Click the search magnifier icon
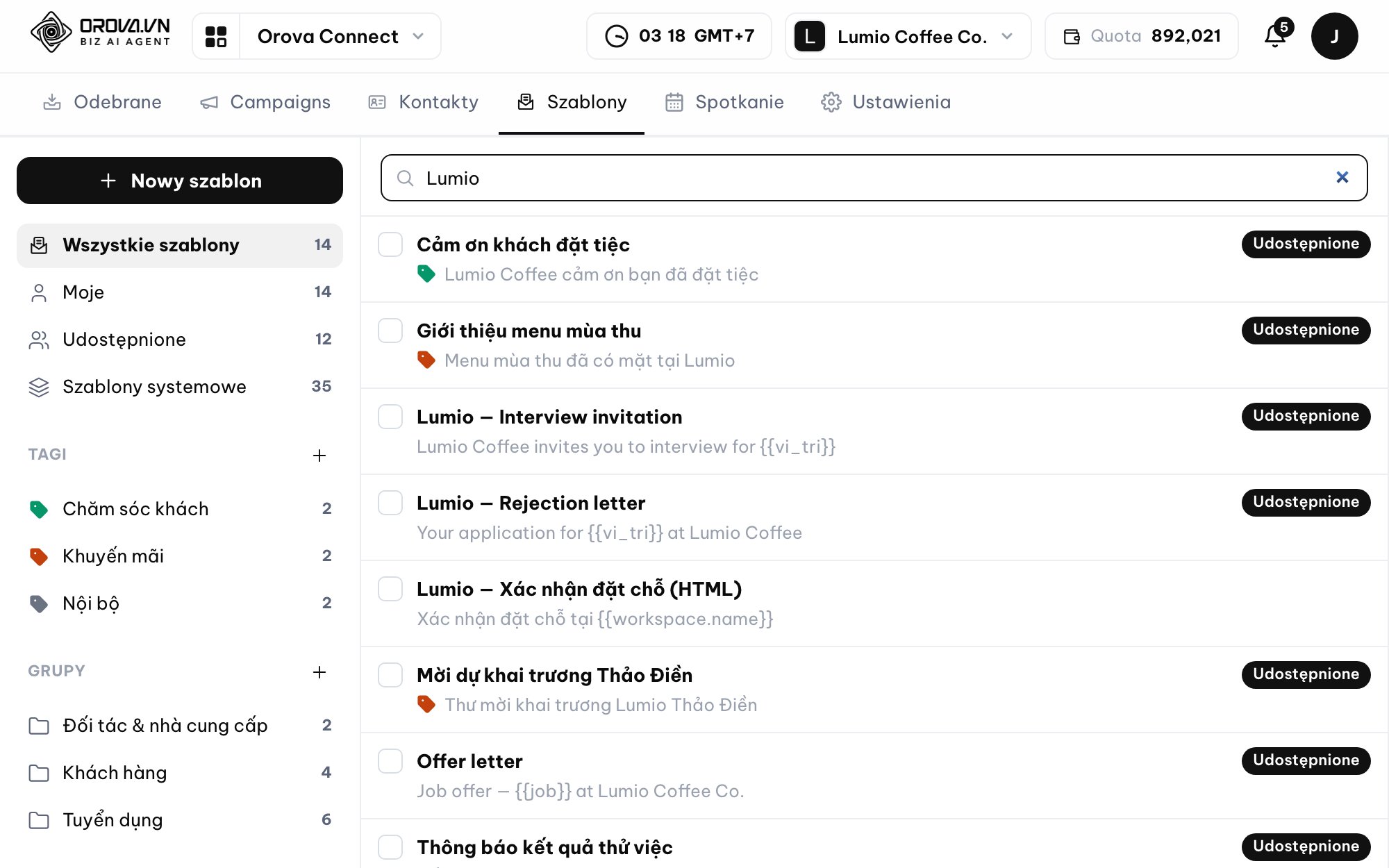Screen dimensions: 1389x868 click(405, 178)
